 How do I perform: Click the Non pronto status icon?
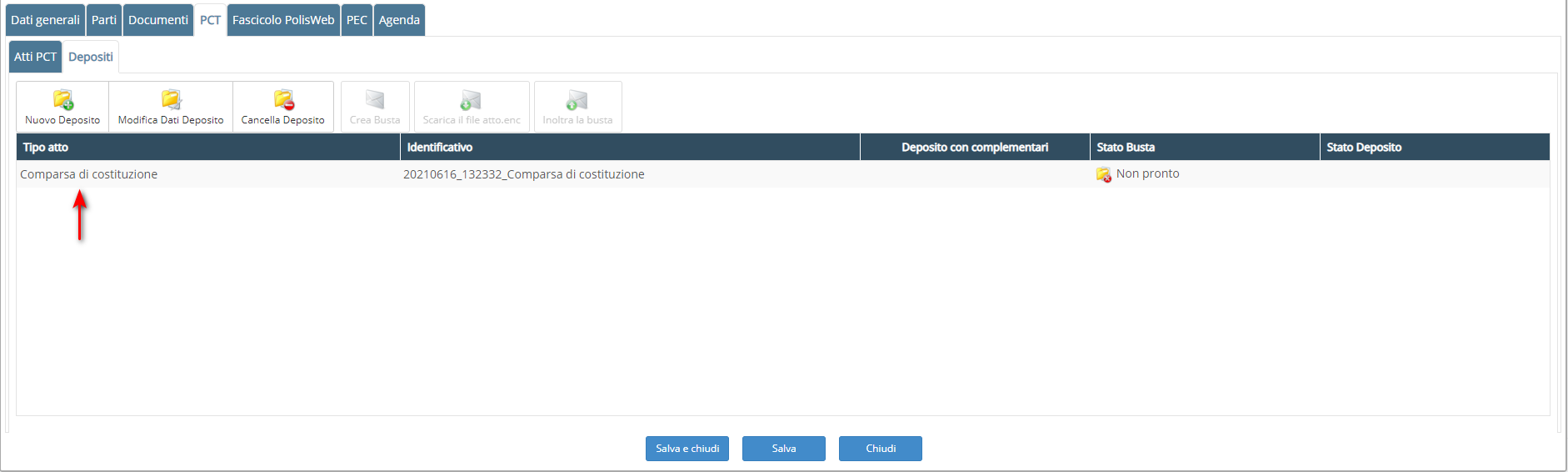(1103, 174)
